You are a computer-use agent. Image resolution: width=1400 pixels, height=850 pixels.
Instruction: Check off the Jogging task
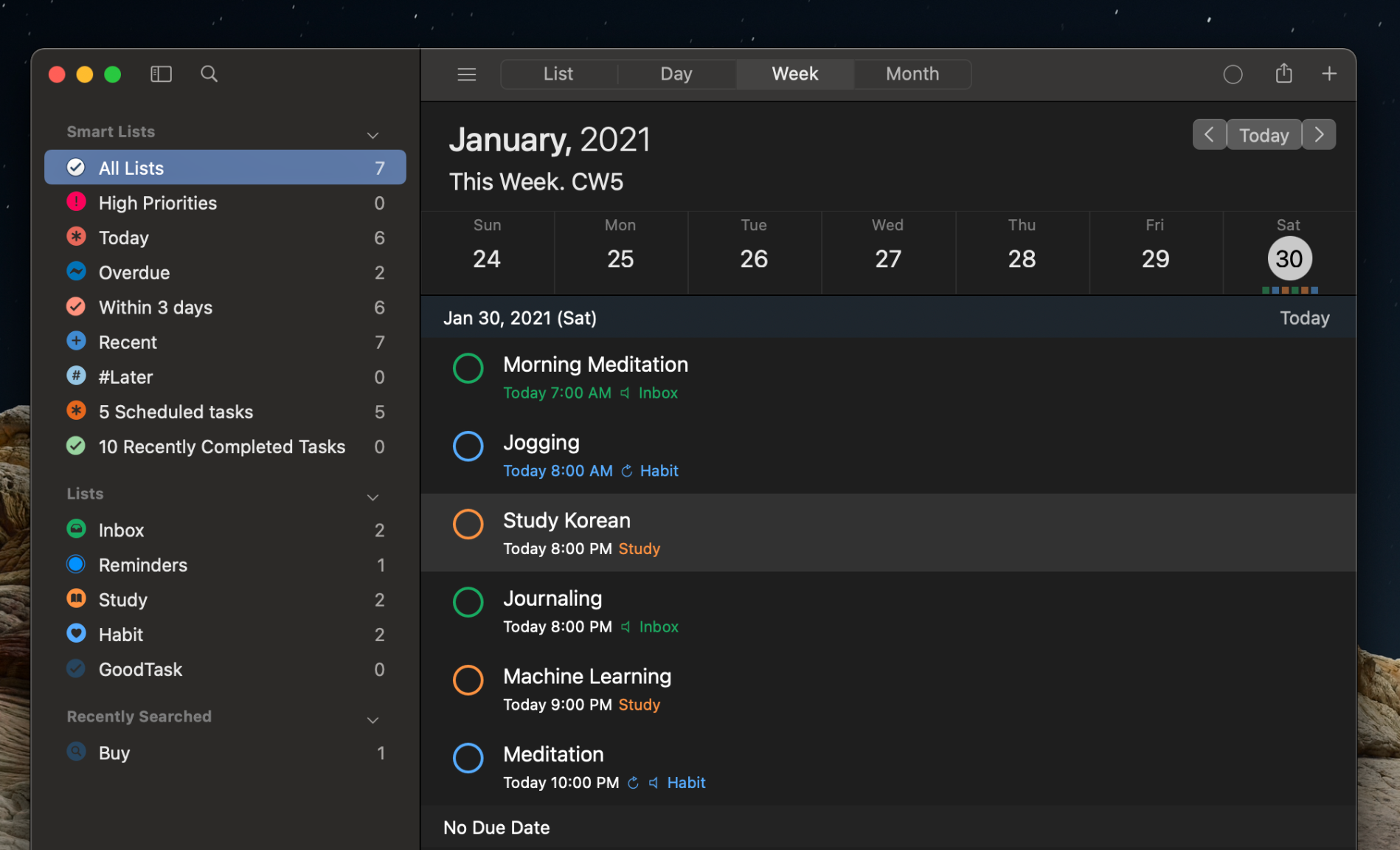point(468,446)
